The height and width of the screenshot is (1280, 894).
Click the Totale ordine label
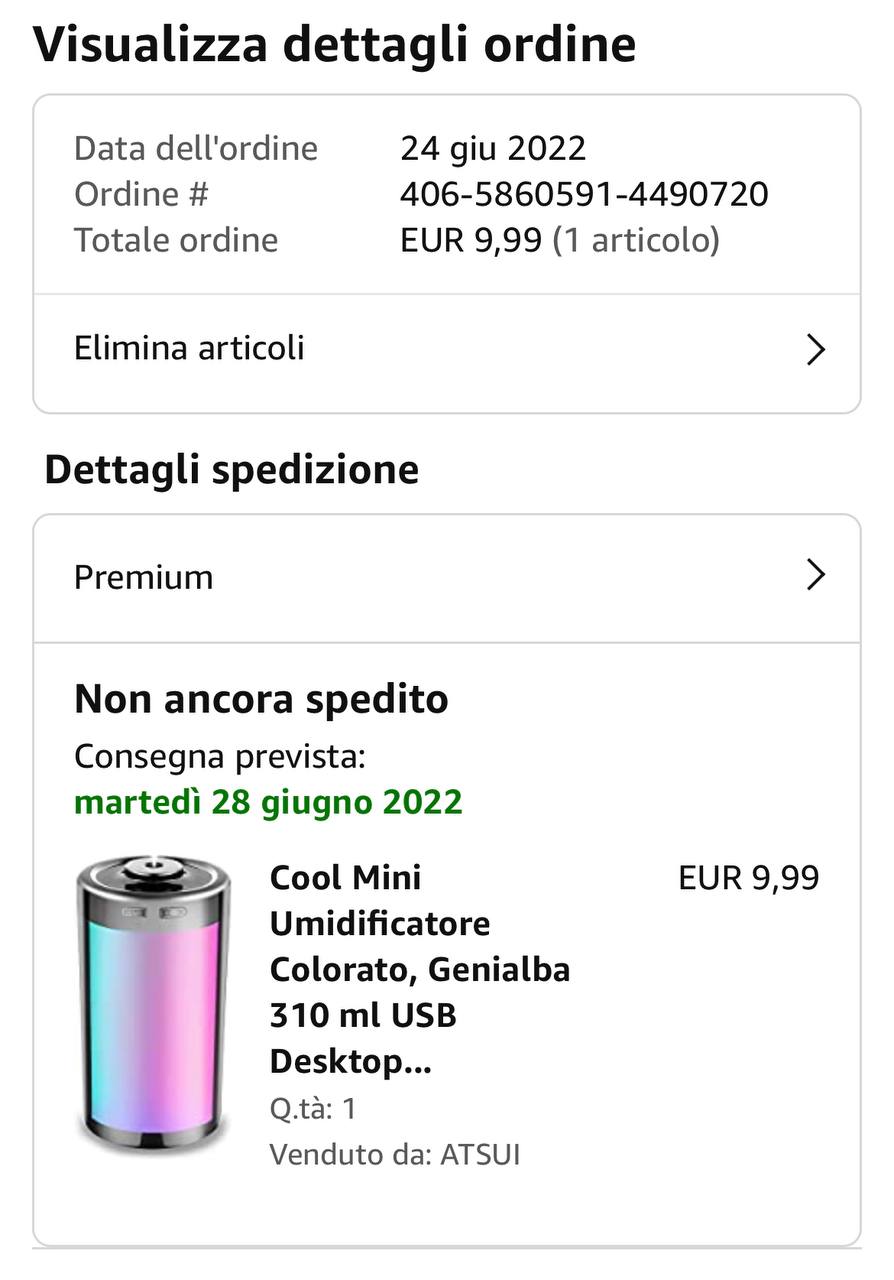click(x=176, y=240)
